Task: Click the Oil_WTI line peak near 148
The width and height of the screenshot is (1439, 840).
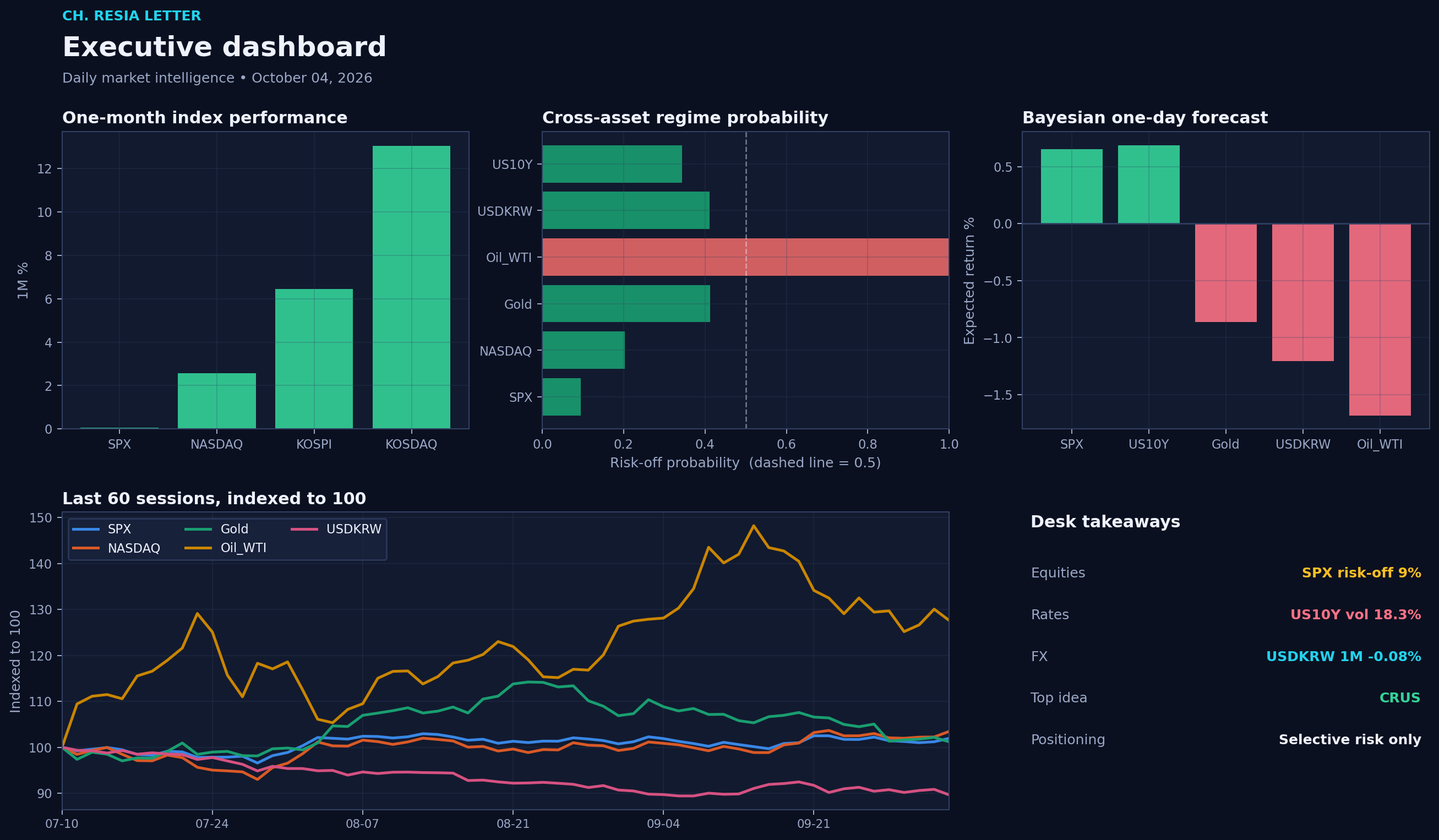Action: coord(753,526)
